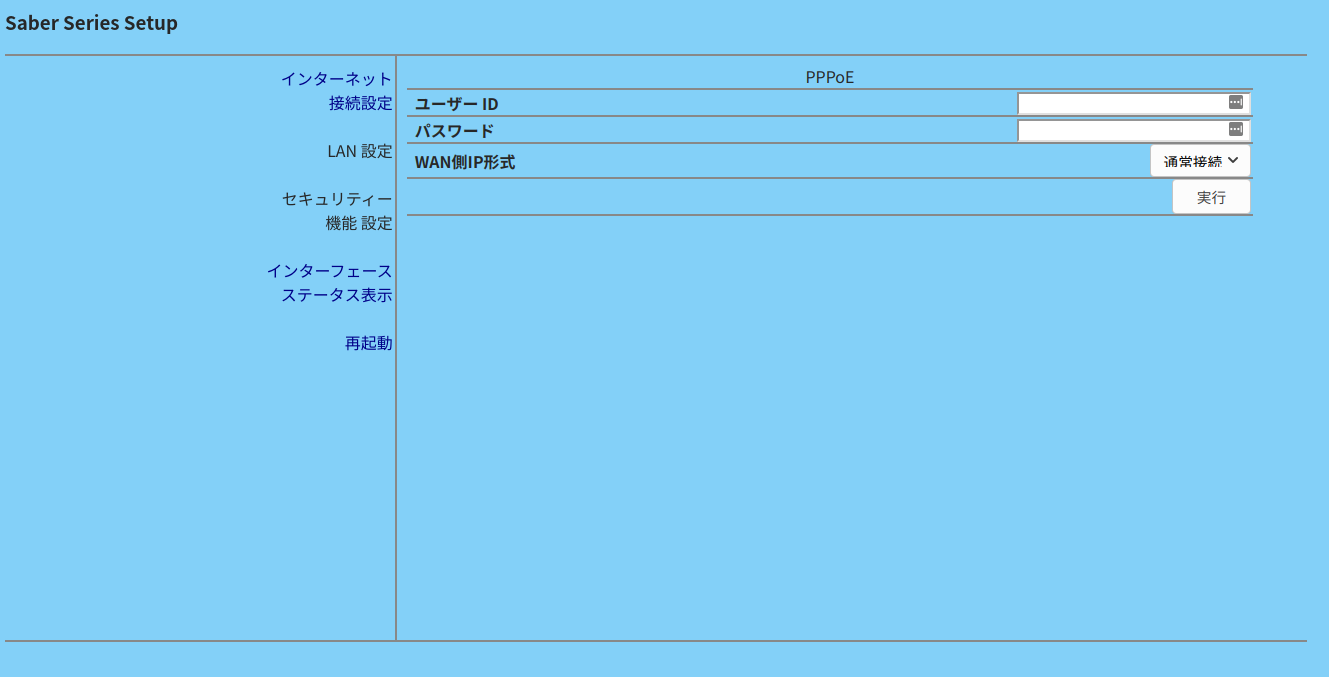Open インターネット 接続設定 link
The image size is (1329, 677).
coord(336,91)
